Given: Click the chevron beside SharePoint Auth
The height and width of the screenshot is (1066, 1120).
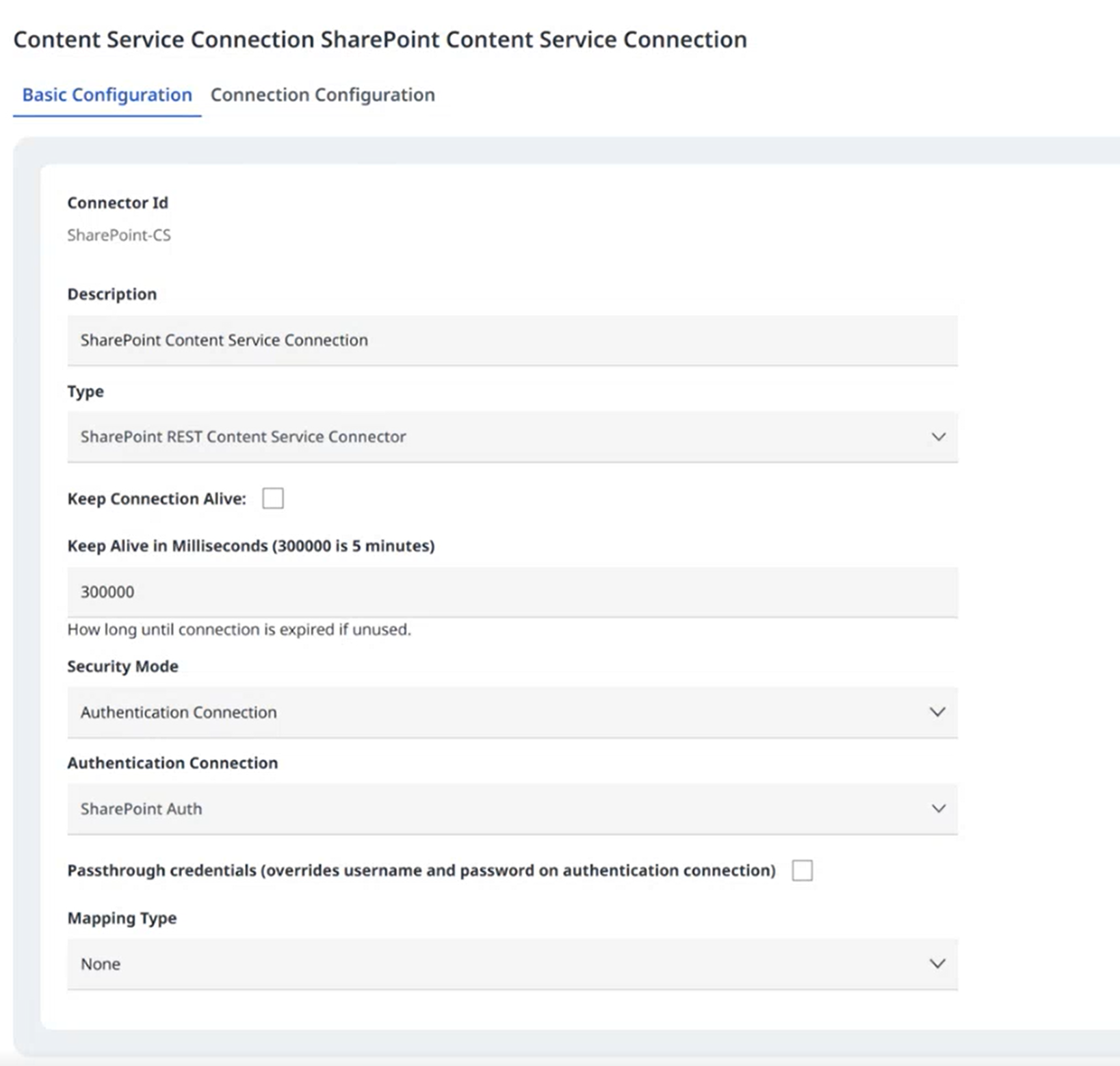Looking at the screenshot, I should point(938,809).
